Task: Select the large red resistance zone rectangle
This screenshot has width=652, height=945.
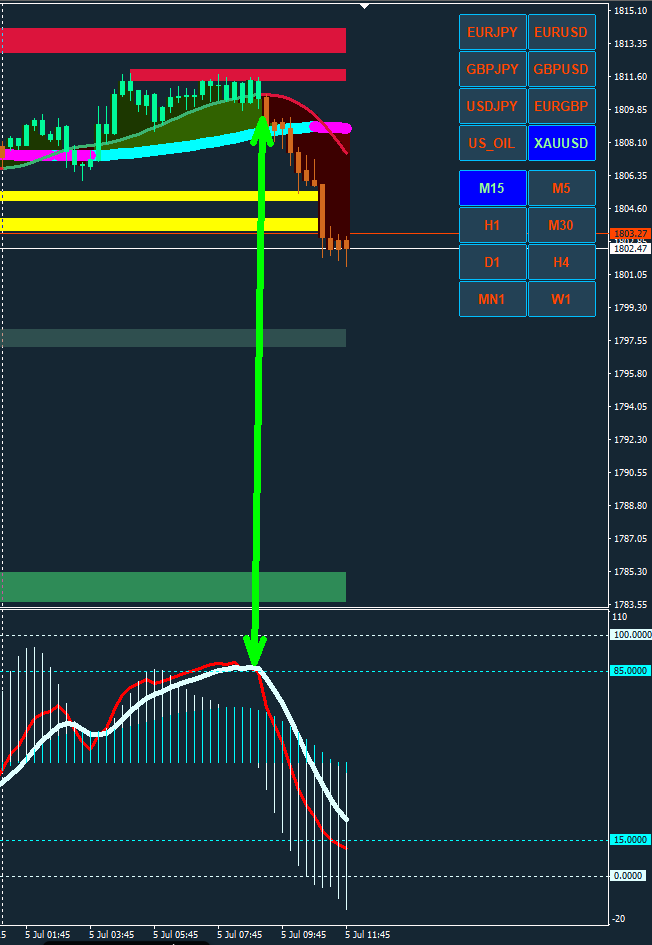Action: 173,40
